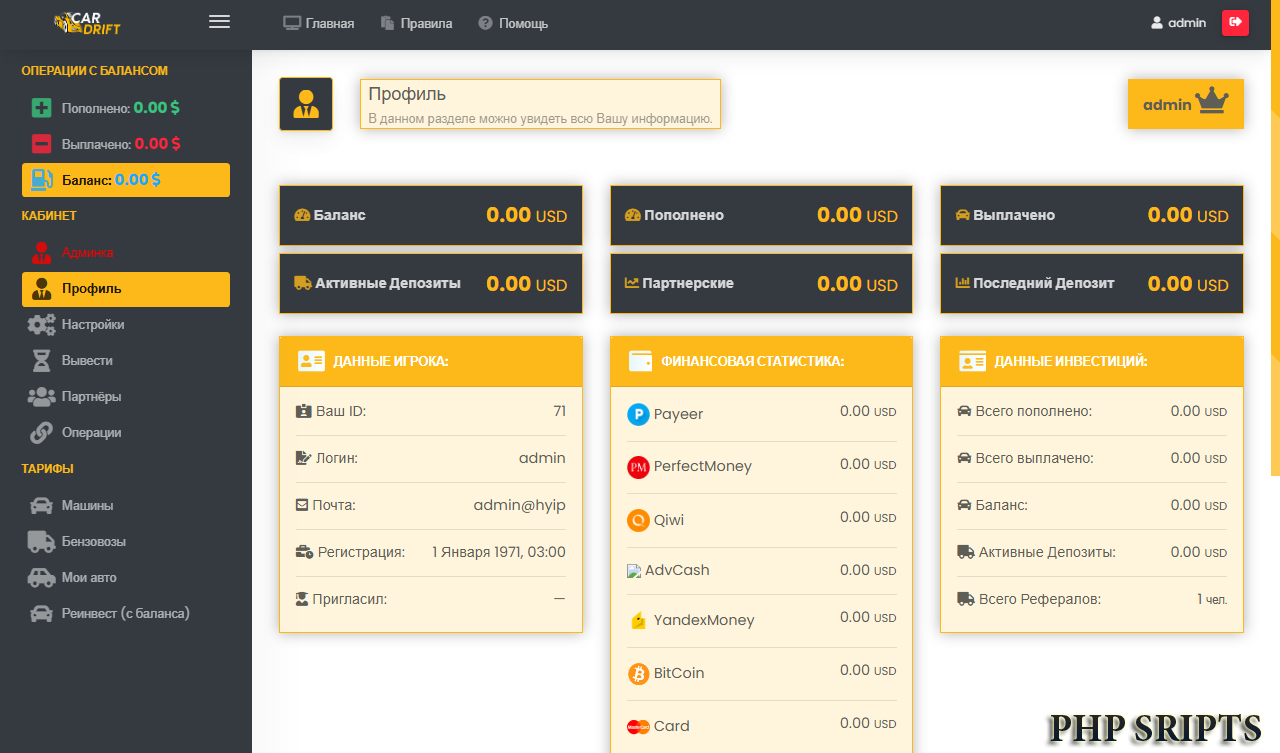Click the red logout icon button
The height and width of the screenshot is (753, 1280).
(1235, 23)
